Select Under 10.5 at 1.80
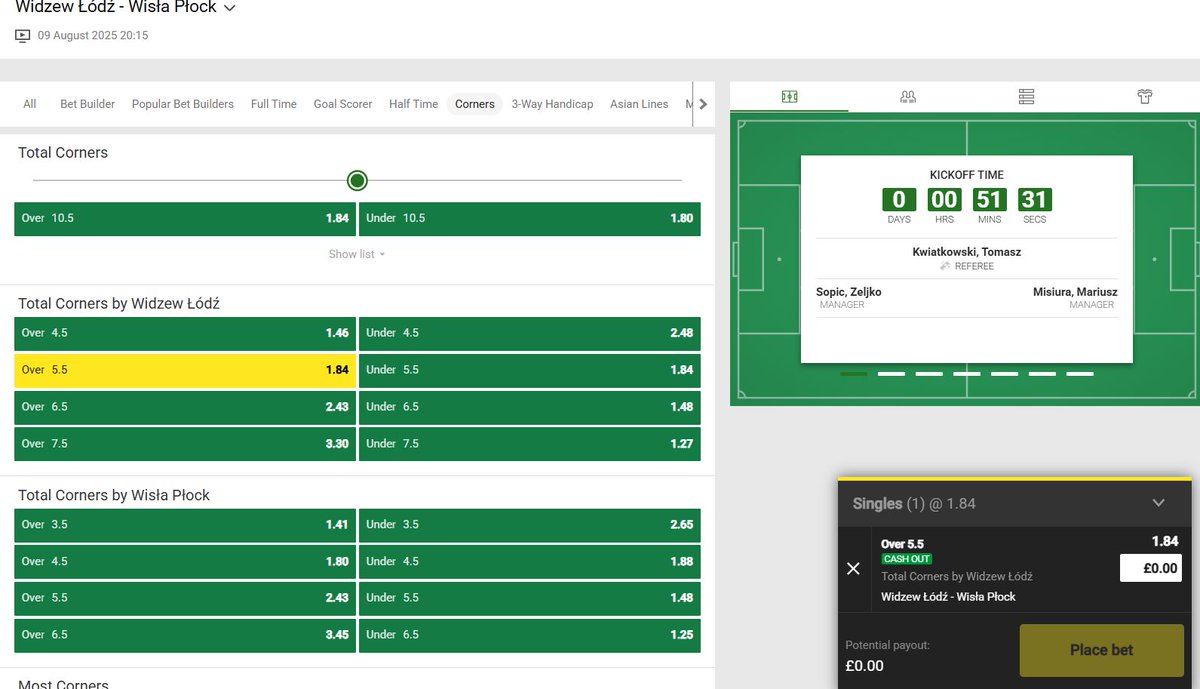 coord(528,218)
